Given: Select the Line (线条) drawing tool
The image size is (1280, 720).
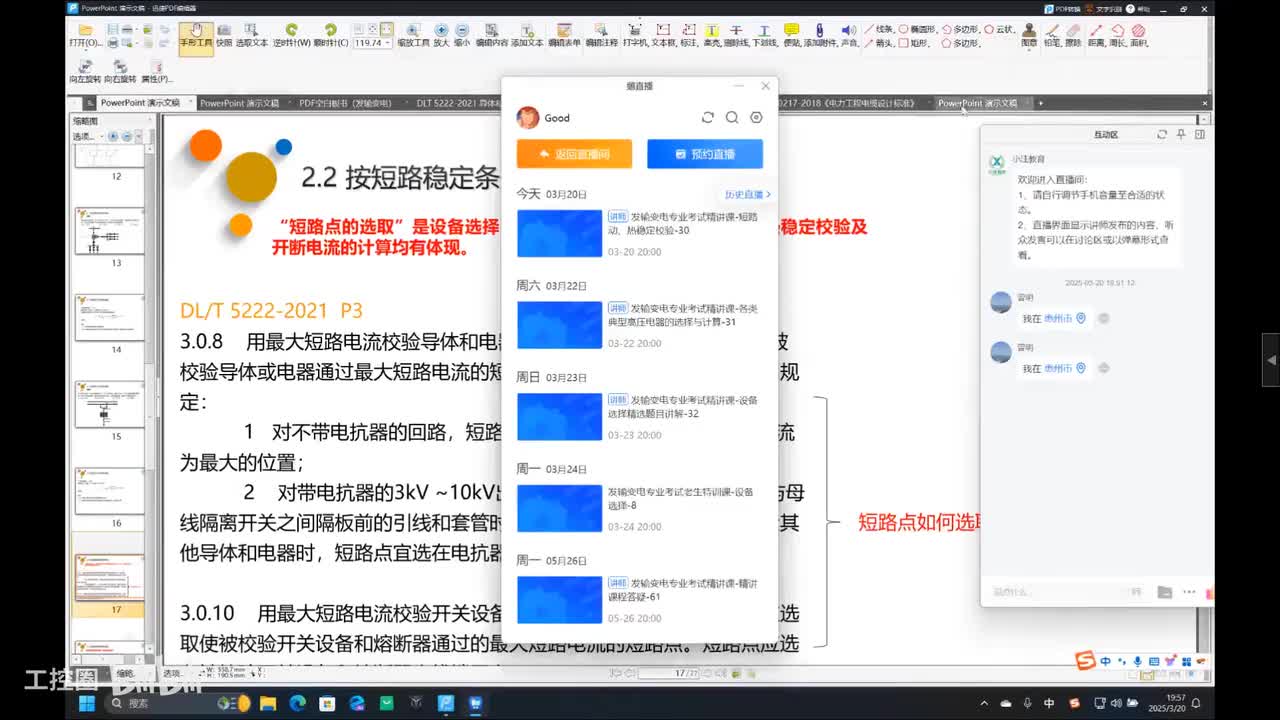Looking at the screenshot, I should click(x=879, y=29).
